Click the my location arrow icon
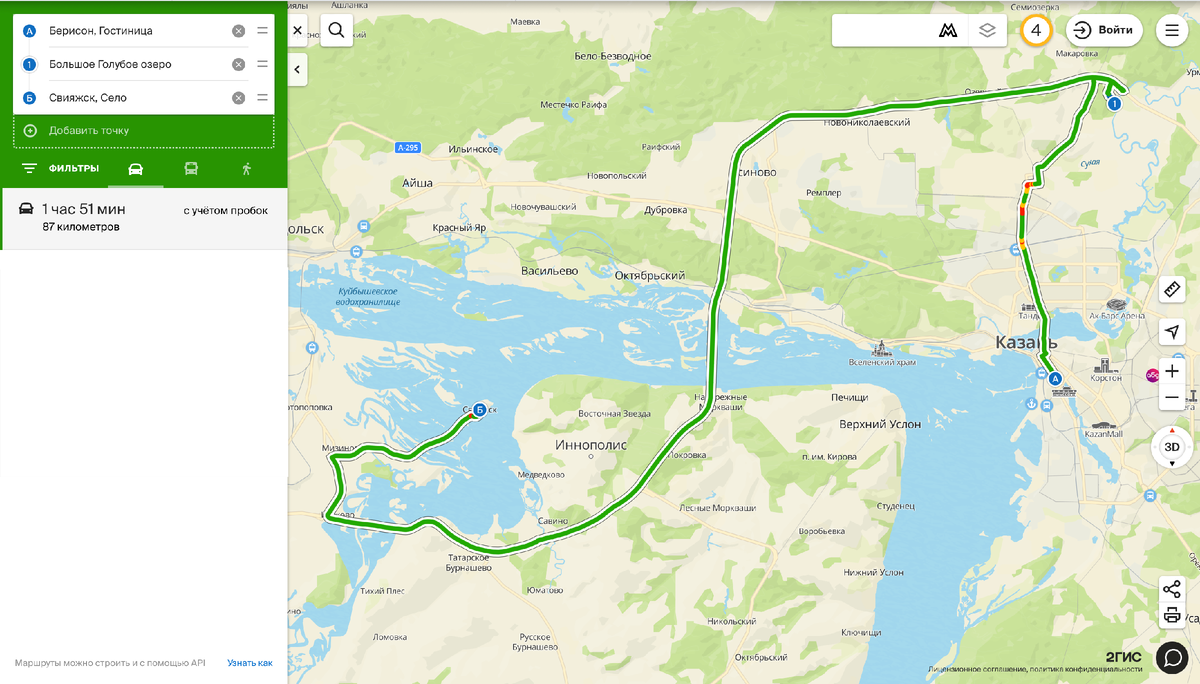Viewport: 1200px width, 684px height. click(x=1172, y=332)
